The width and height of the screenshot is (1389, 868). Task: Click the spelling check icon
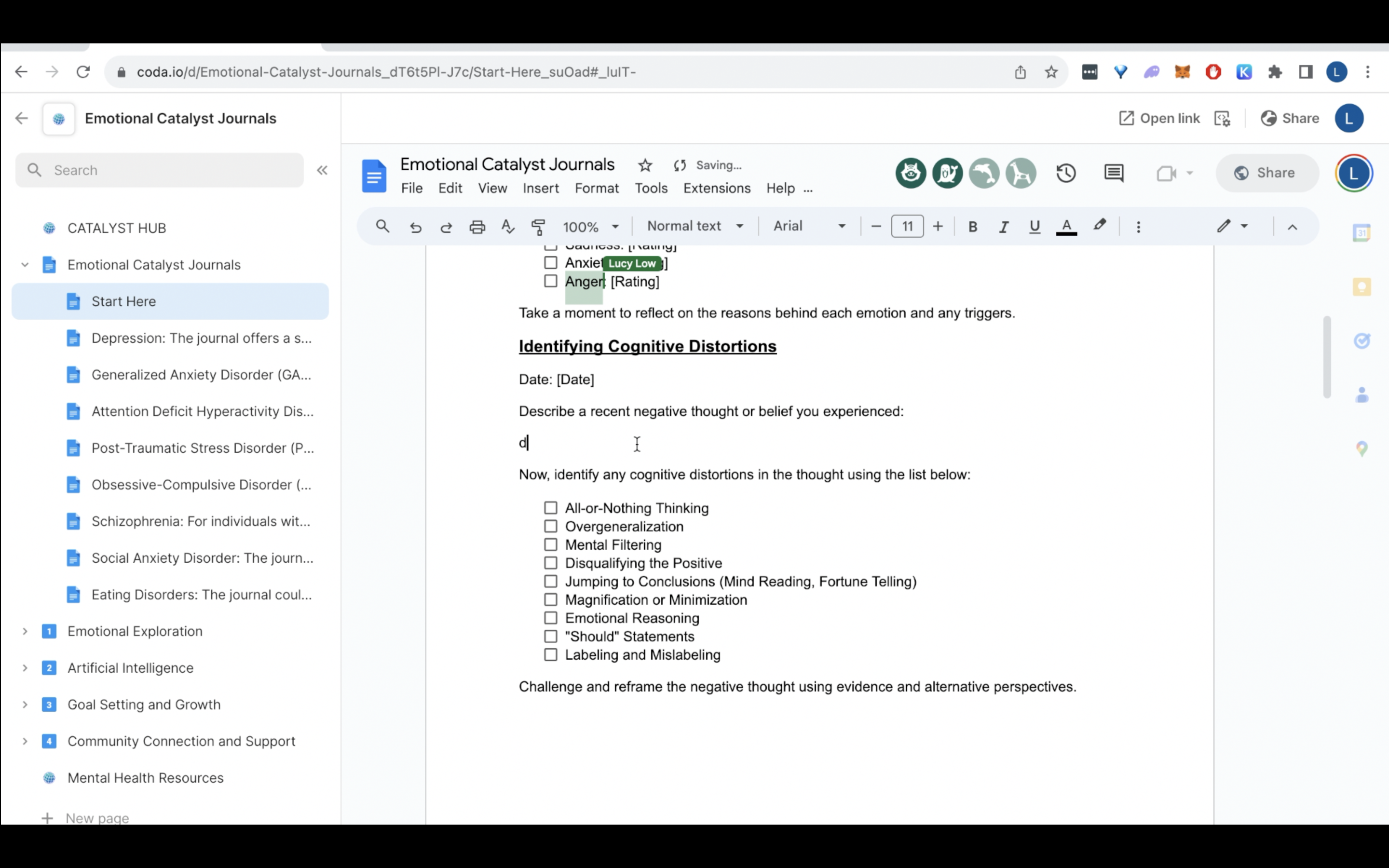(x=507, y=227)
